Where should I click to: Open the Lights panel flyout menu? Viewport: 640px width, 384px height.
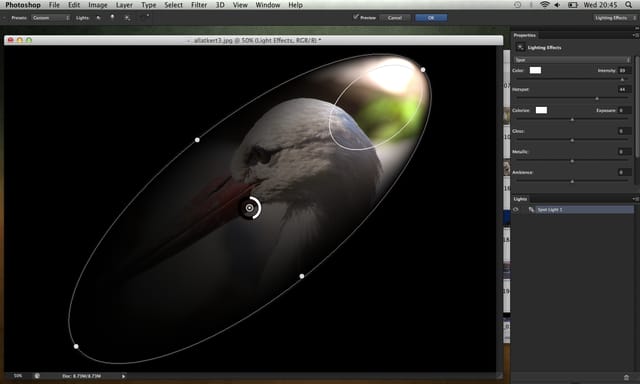click(635, 199)
